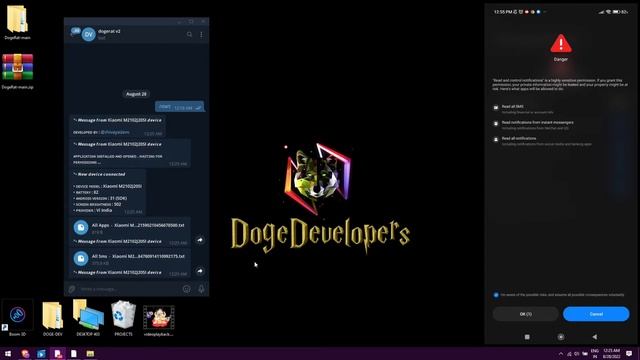Image resolution: width=640 pixels, height=360 pixels.
Task: Tap the phone home circle button
Action: pyautogui.click(x=561, y=337)
